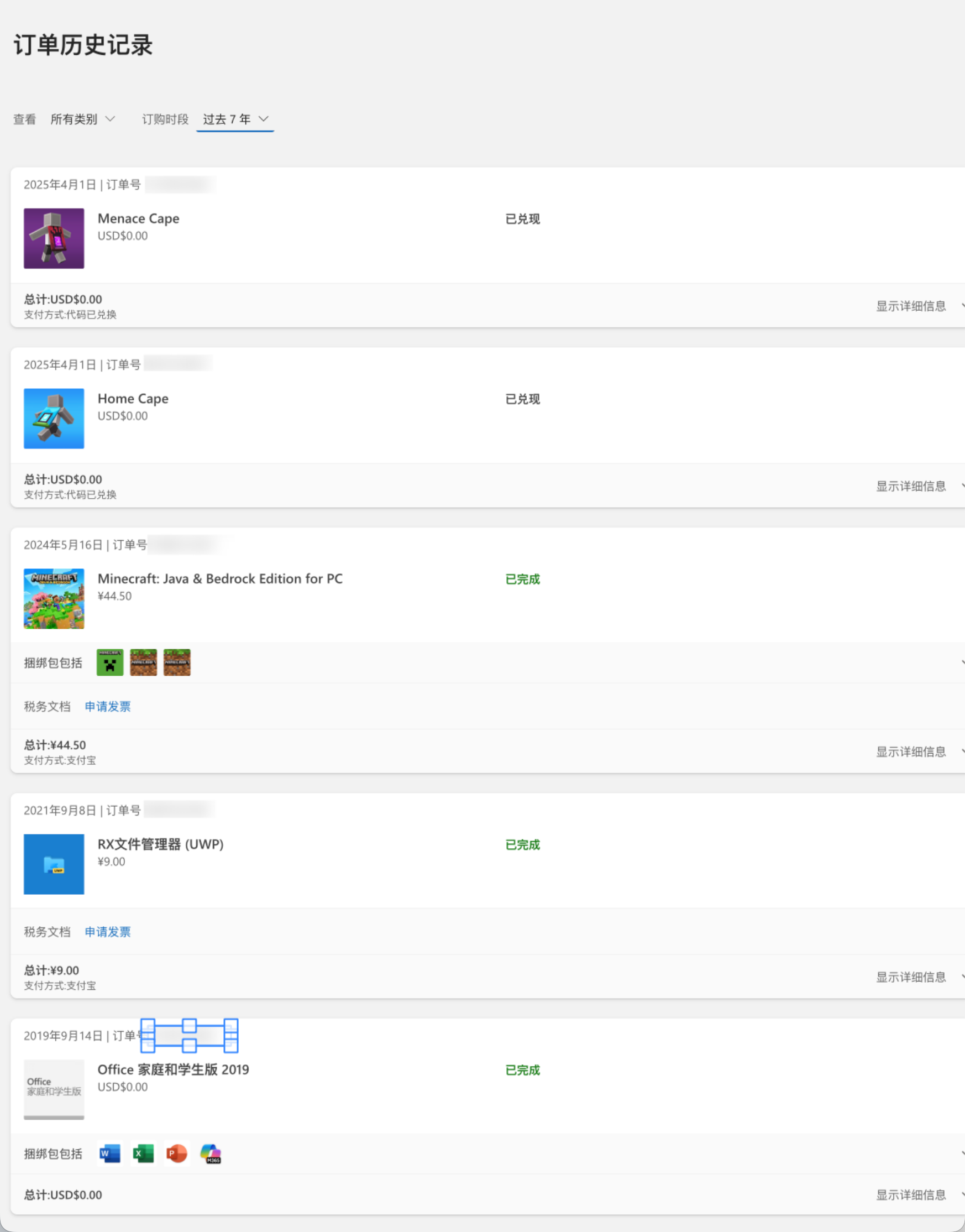Select the Excel icon in Office bundle
Viewport: 965px width, 1232px height.
pos(143,1153)
